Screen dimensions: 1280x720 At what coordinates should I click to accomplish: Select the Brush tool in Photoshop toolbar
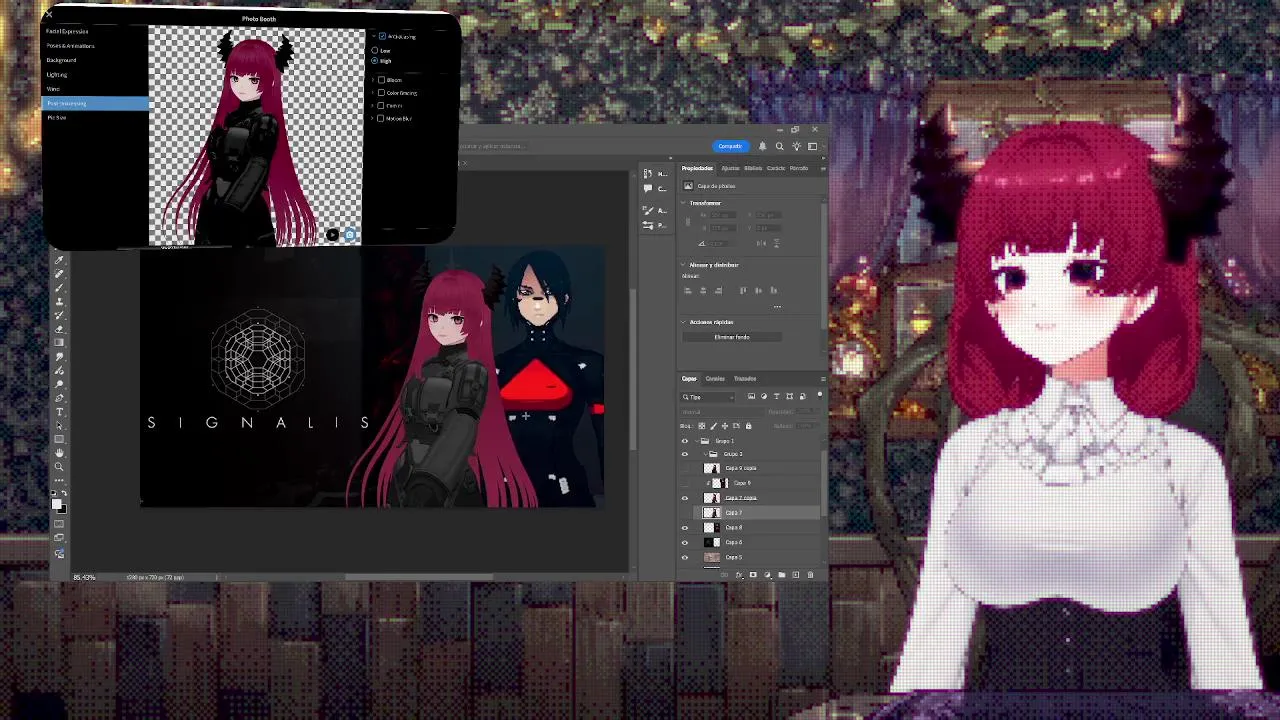[59, 288]
